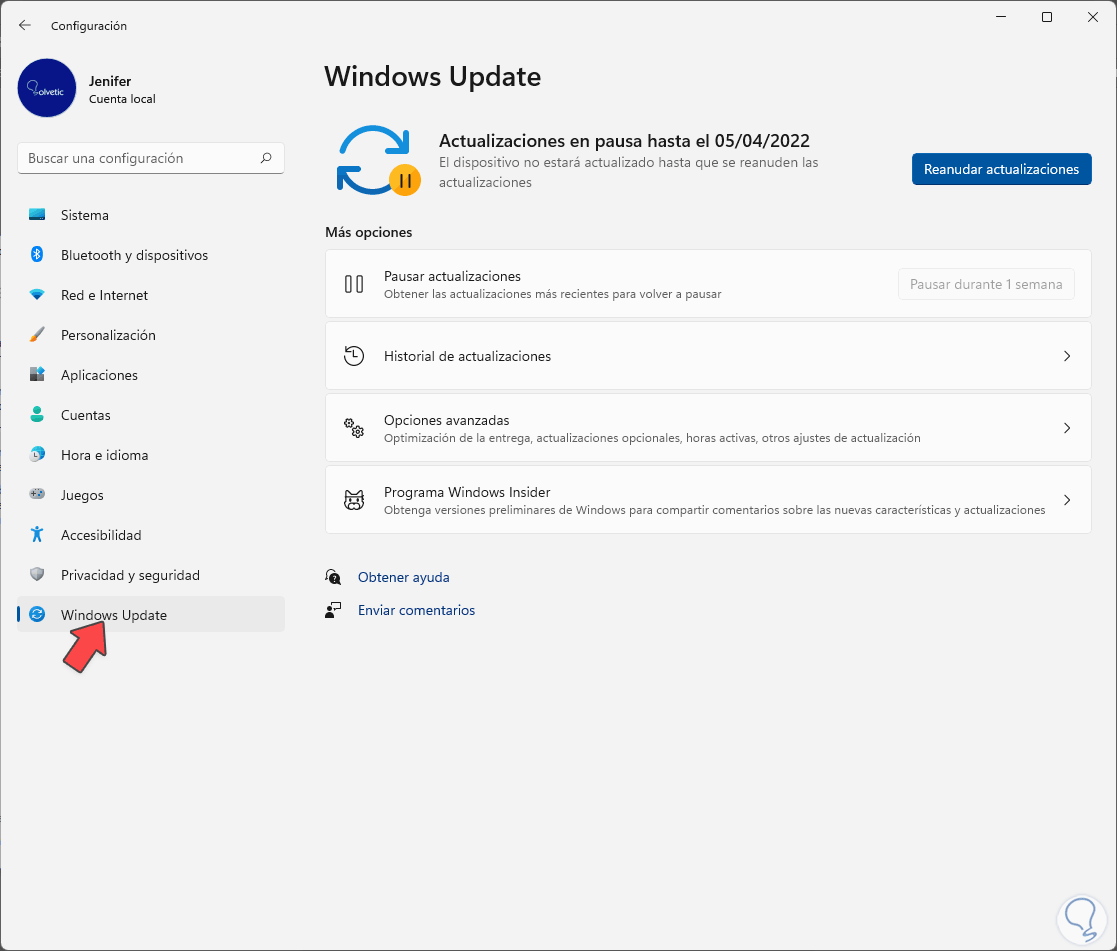The width and height of the screenshot is (1117, 951).
Task: Go to Red e Internet settings
Action: [104, 295]
